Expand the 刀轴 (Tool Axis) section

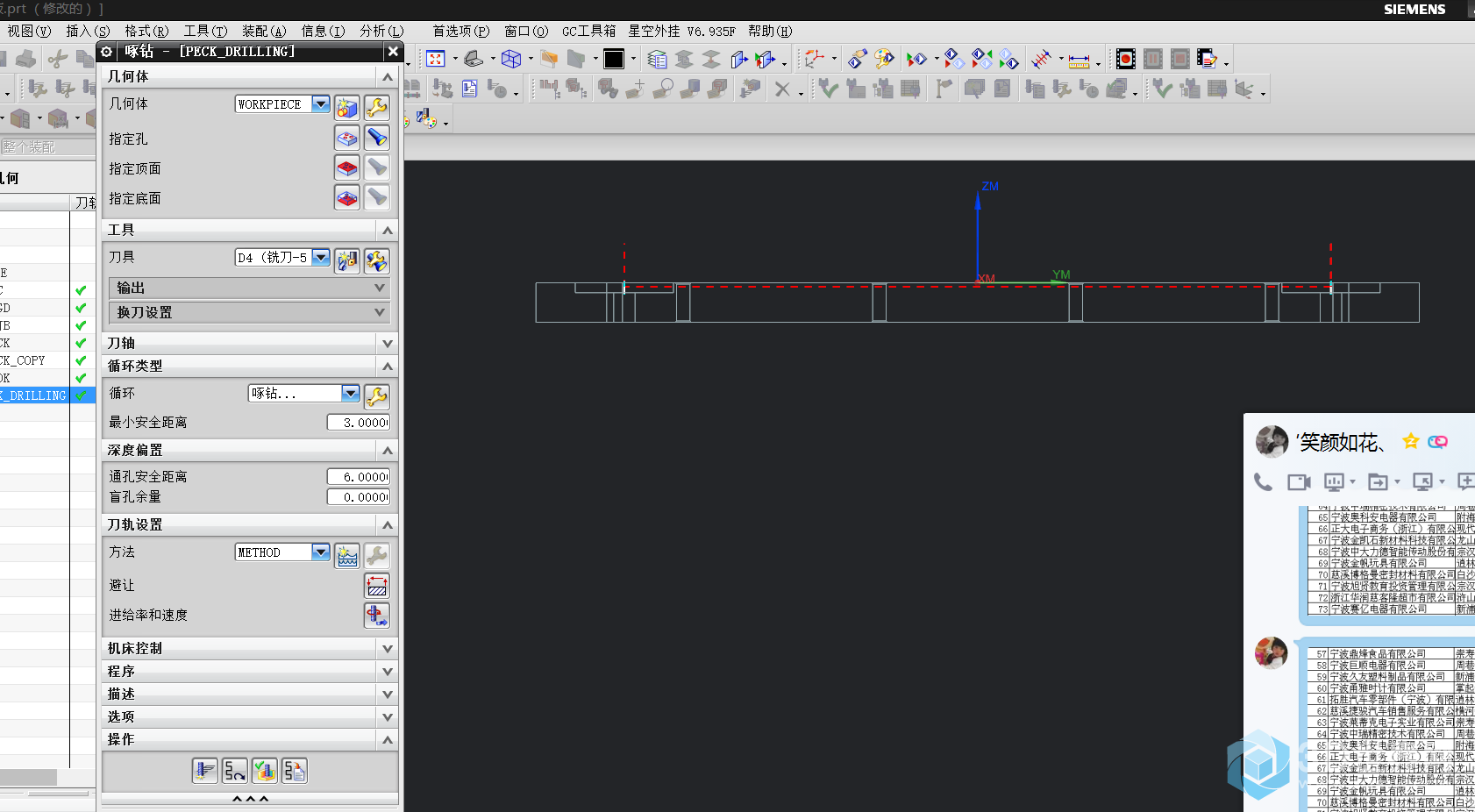point(387,343)
